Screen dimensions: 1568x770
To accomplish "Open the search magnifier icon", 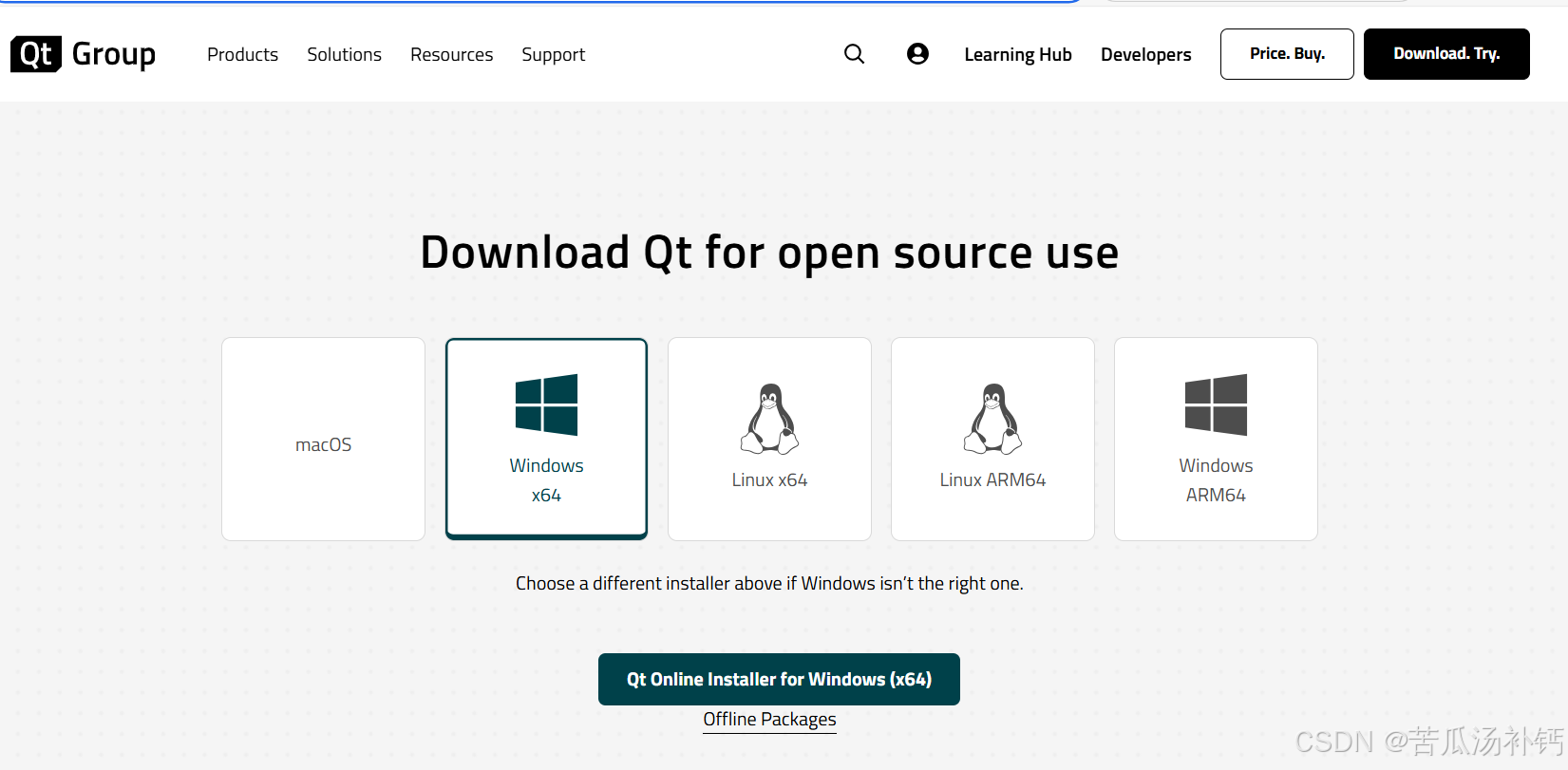I will click(x=855, y=54).
